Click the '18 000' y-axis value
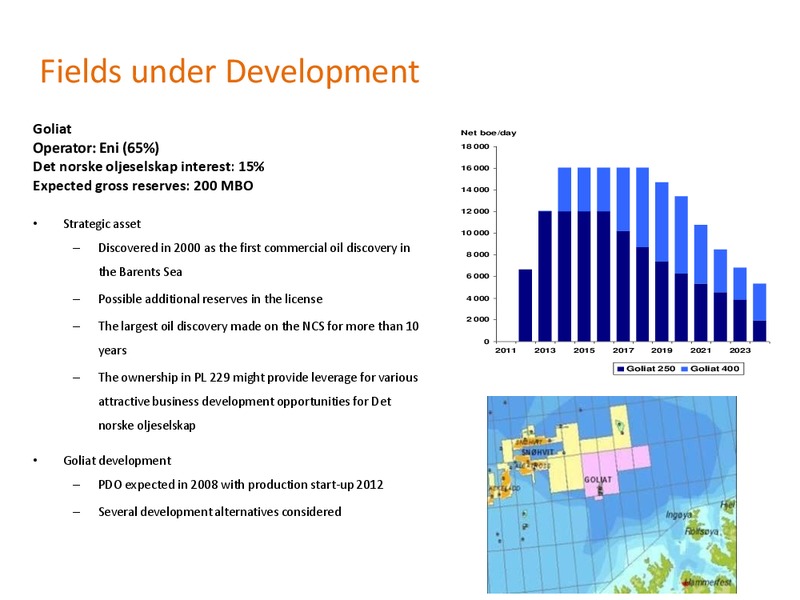 476,146
